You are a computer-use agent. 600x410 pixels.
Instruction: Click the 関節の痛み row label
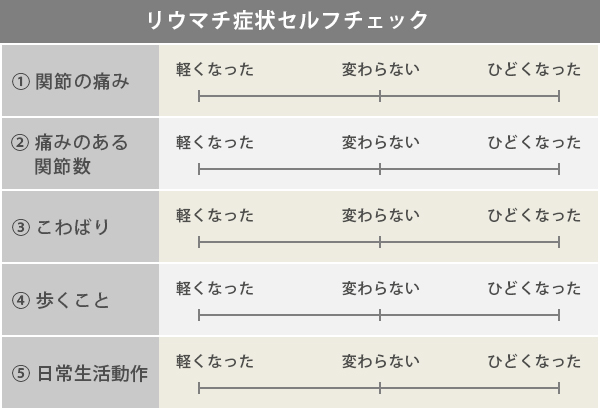71,82
